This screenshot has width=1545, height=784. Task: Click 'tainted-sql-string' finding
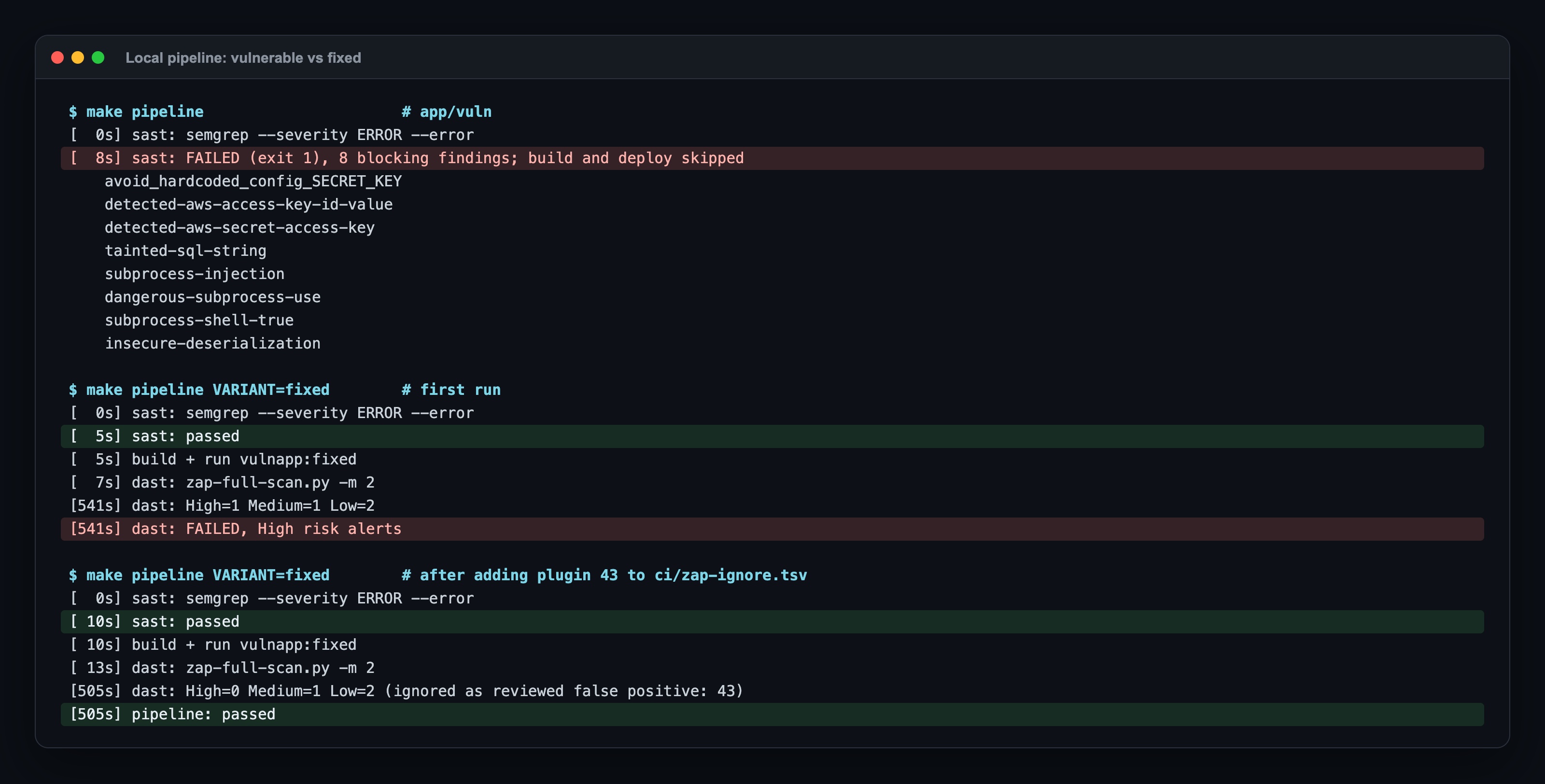click(185, 251)
